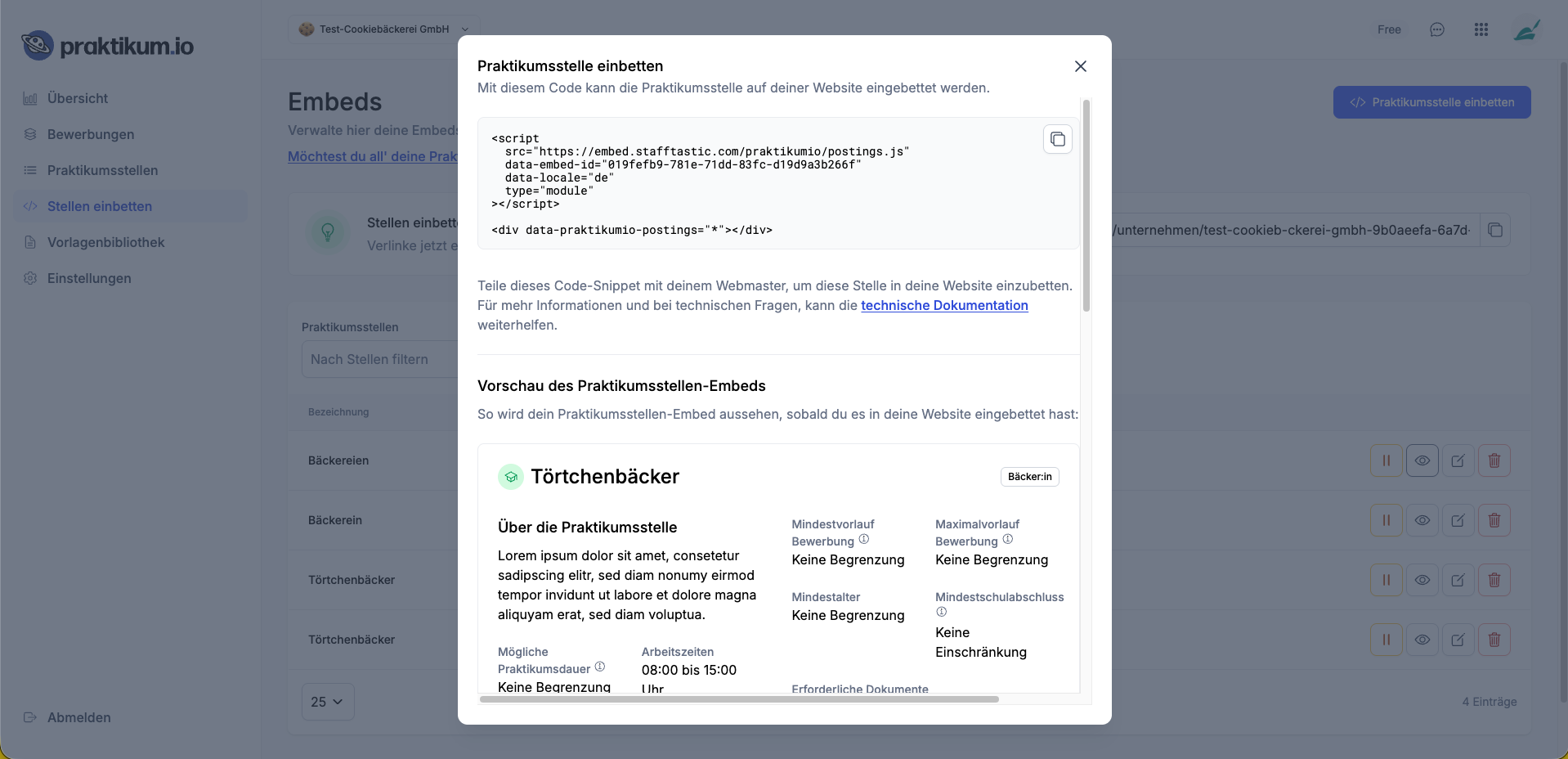Edit the Bäckerein embed entry
1568x759 pixels.
(x=1458, y=520)
